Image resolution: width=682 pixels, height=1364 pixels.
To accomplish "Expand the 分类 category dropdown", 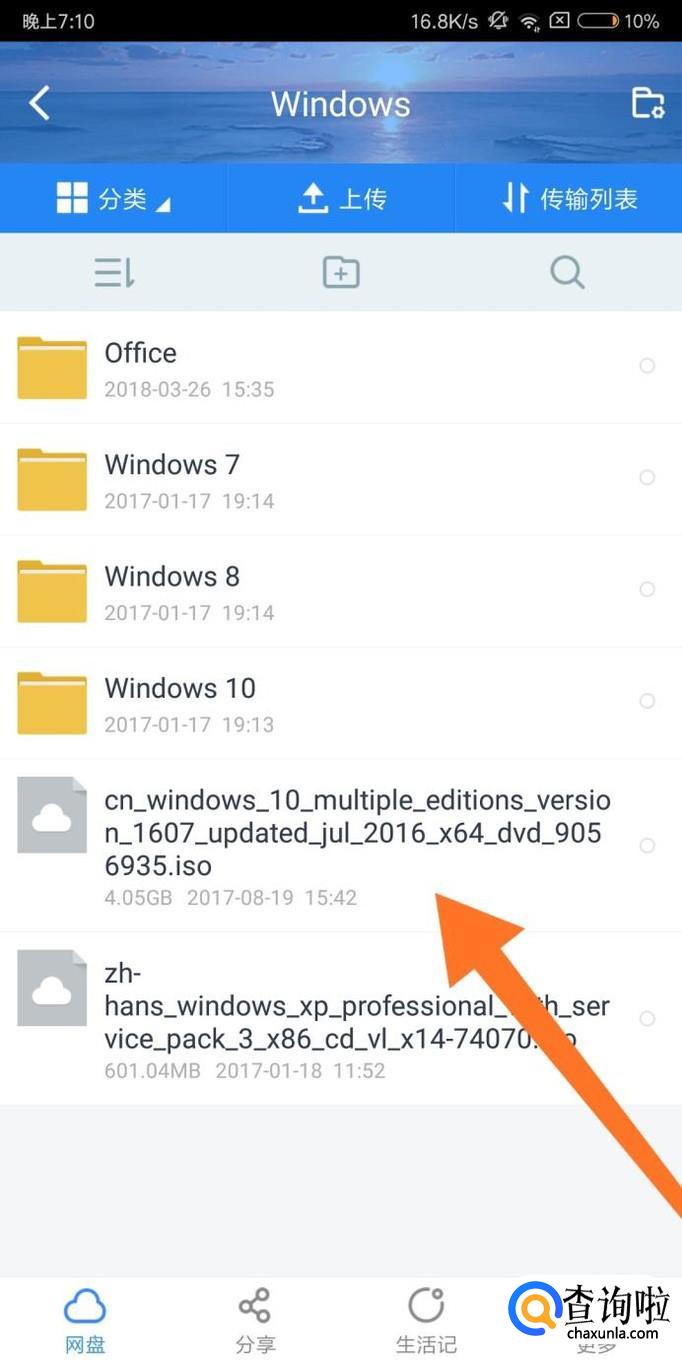I will click(x=113, y=199).
